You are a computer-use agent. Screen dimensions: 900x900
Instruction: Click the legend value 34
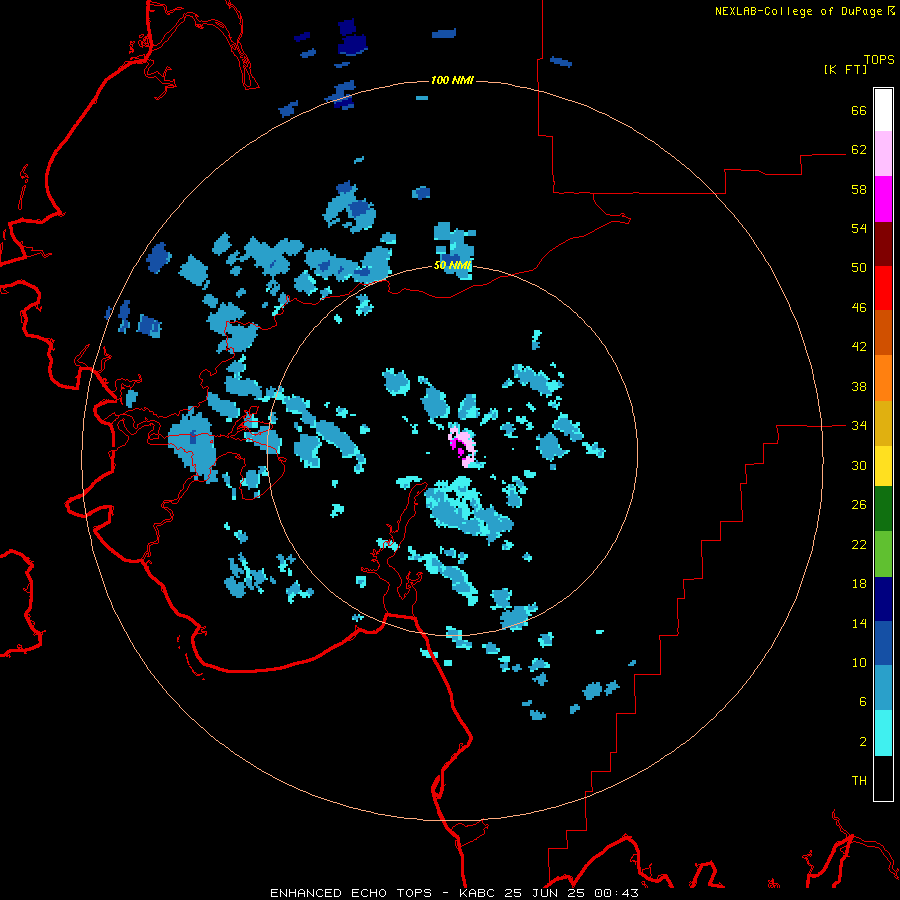pyautogui.click(x=859, y=425)
